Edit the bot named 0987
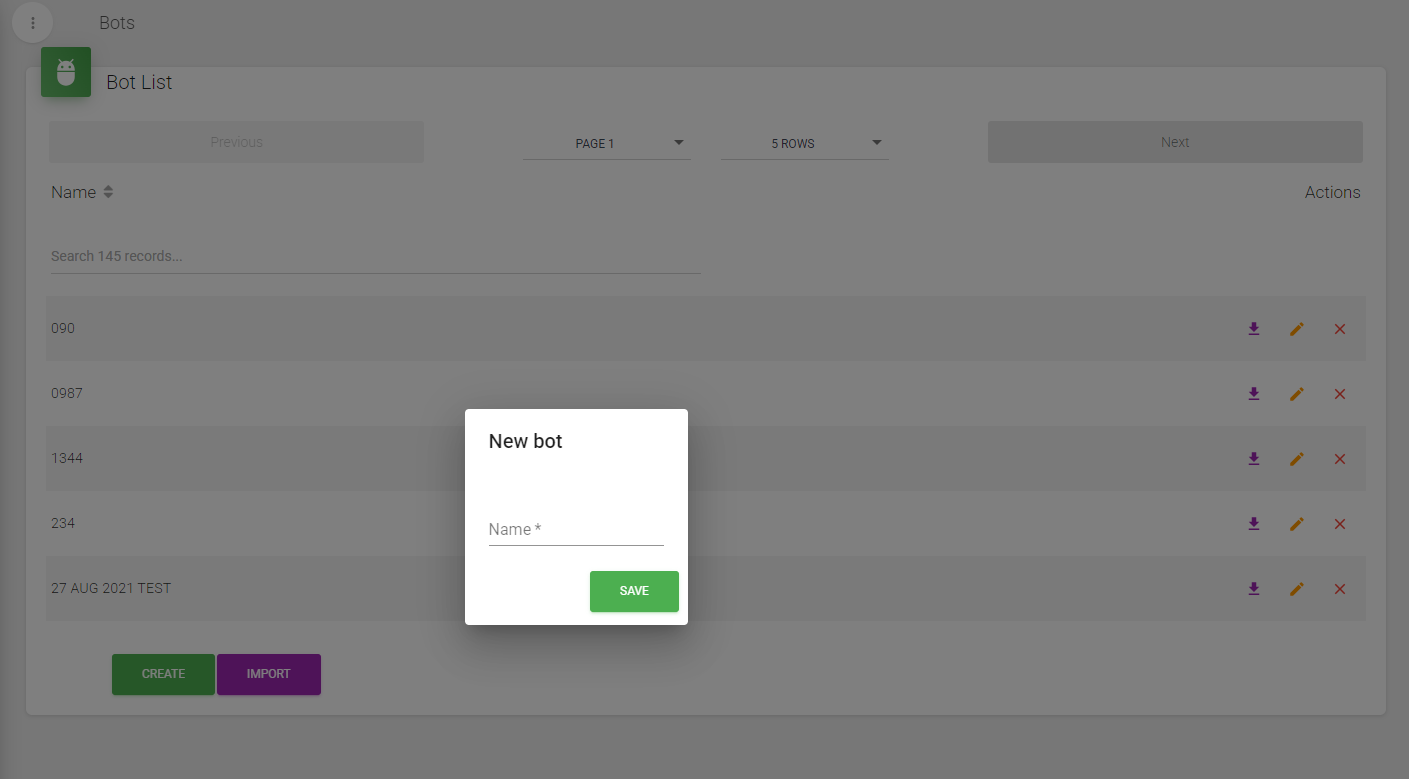 click(1297, 394)
